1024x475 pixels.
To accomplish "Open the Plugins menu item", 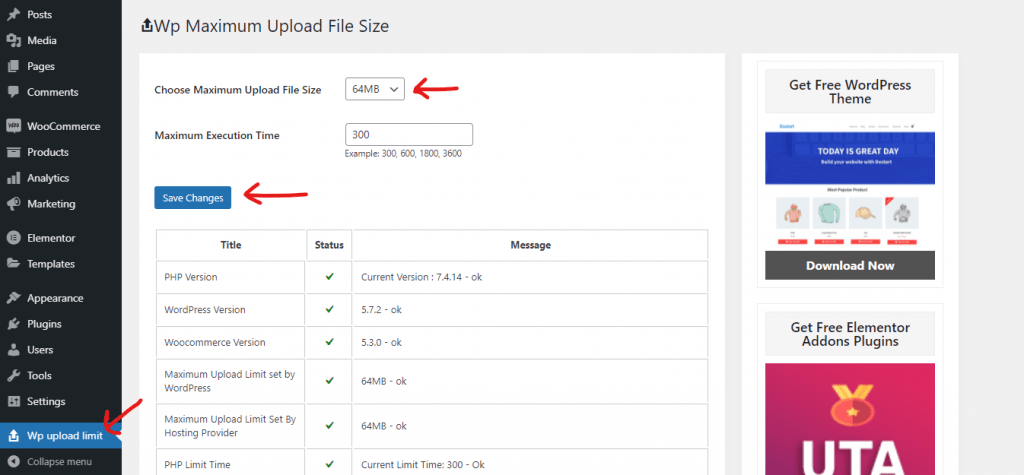I will [x=61, y=324].
